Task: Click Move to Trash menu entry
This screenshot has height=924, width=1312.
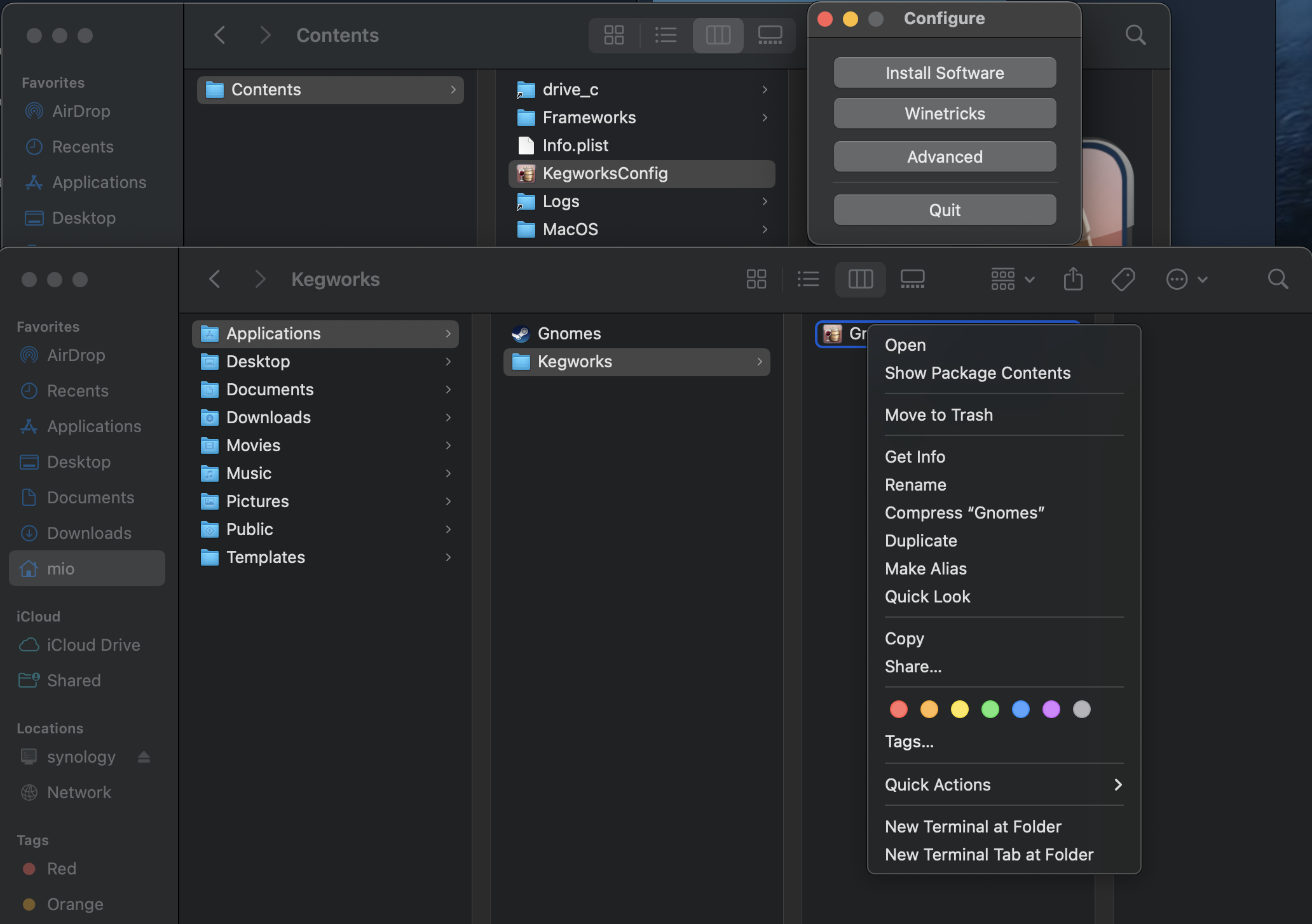Action: (x=938, y=415)
